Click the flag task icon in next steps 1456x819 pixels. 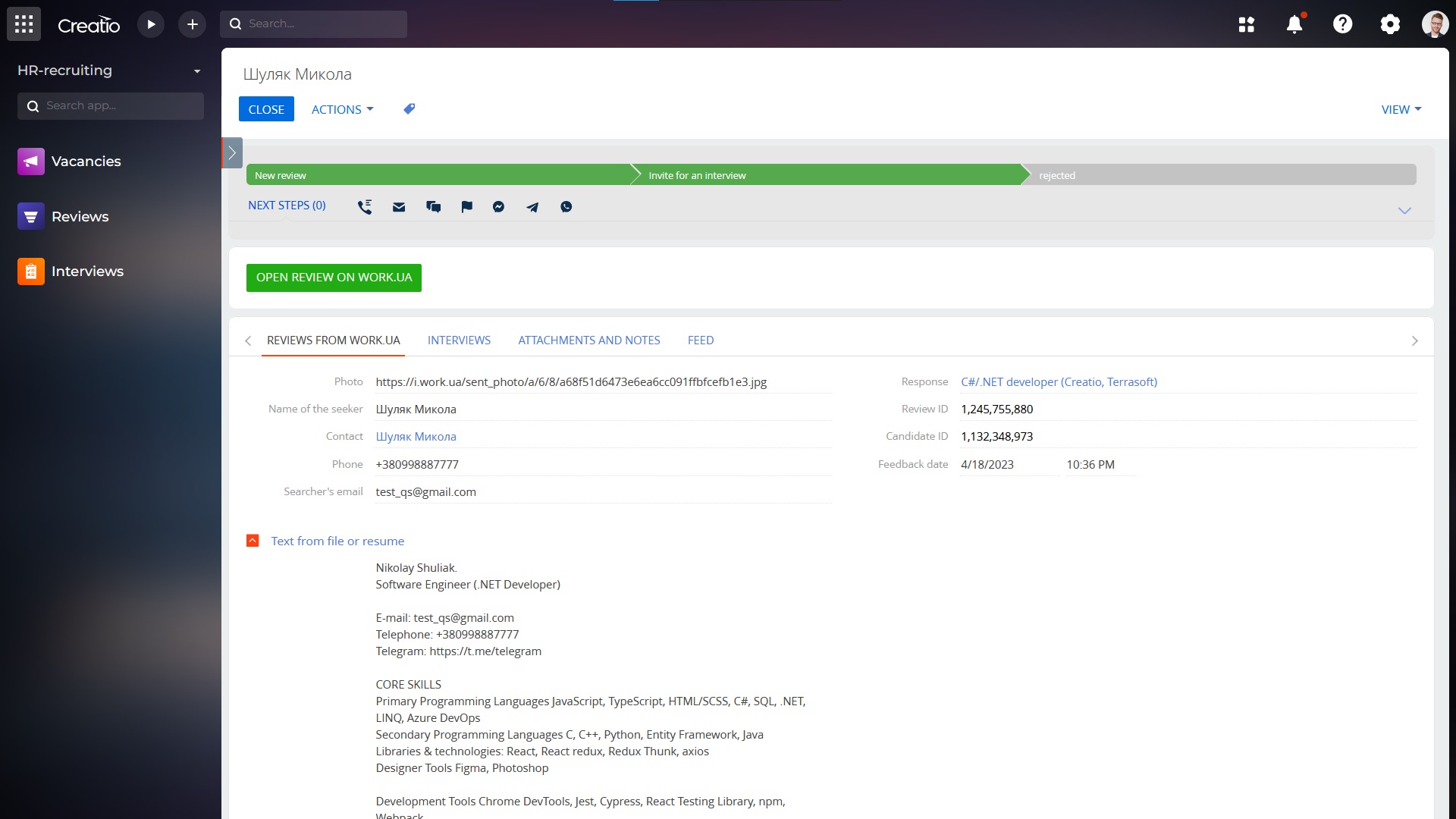point(467,207)
